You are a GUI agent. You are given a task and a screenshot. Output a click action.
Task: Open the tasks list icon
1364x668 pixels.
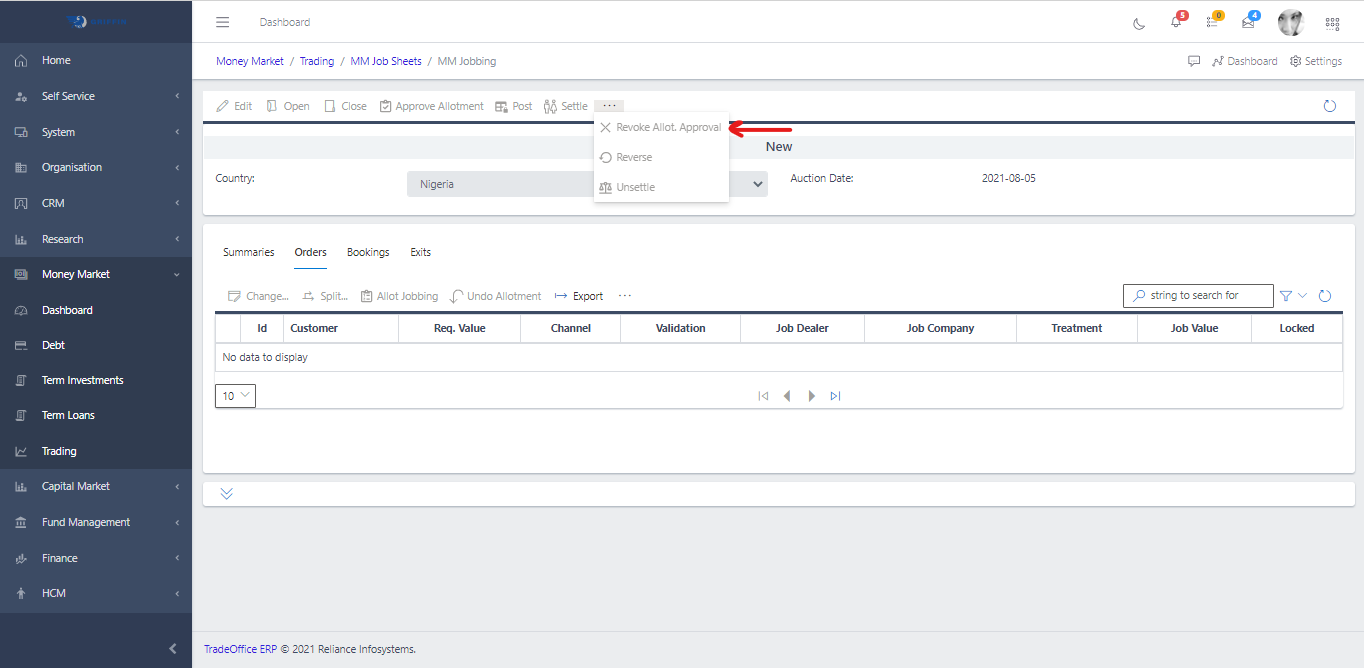pos(1212,22)
